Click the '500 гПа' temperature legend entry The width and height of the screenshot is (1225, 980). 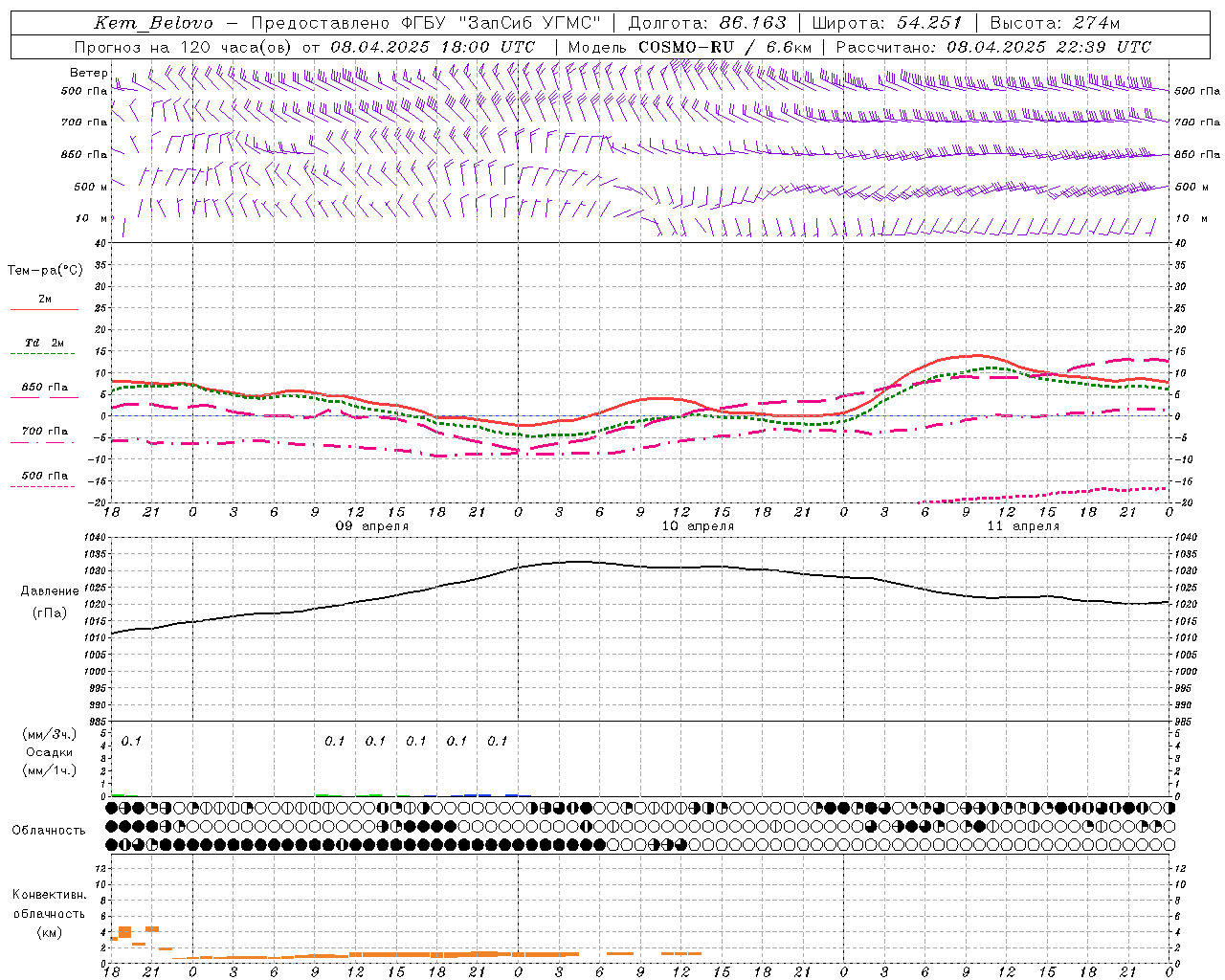click(x=45, y=476)
